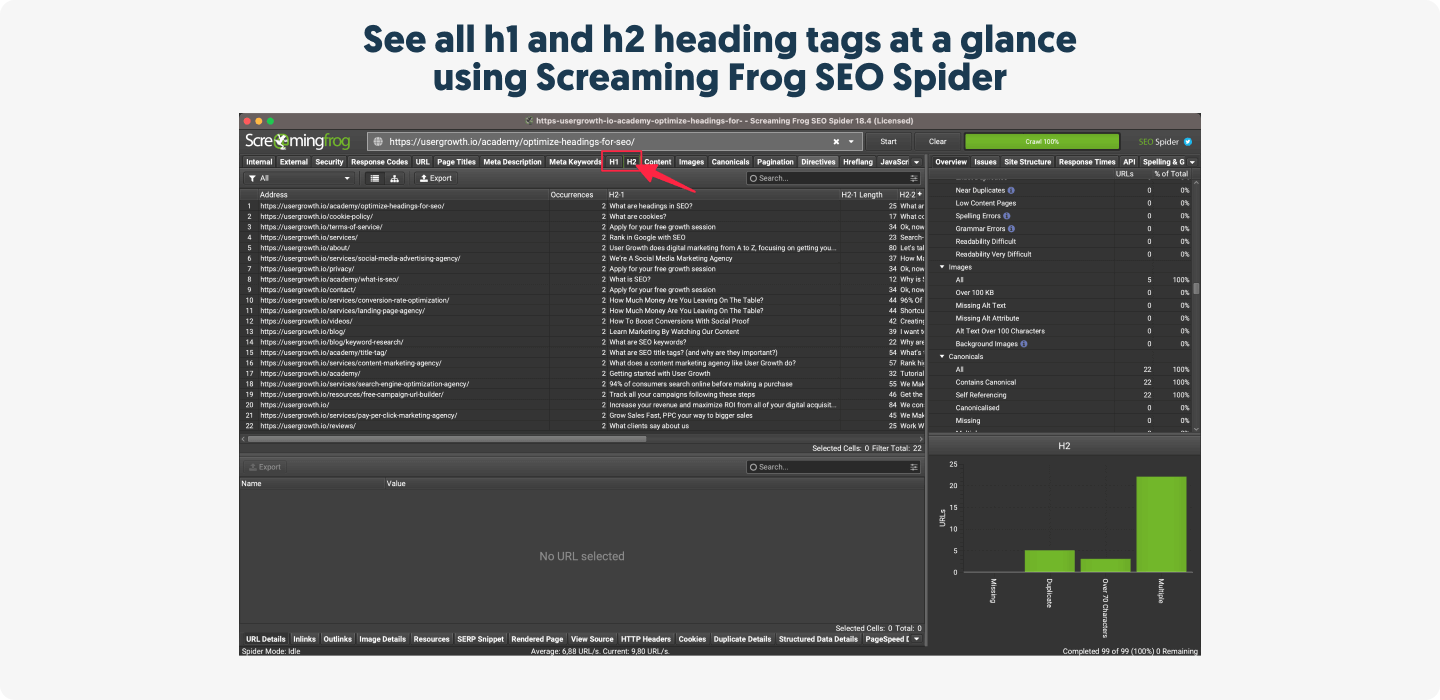Click the upper Export button
The width and height of the screenshot is (1440, 700).
click(435, 178)
